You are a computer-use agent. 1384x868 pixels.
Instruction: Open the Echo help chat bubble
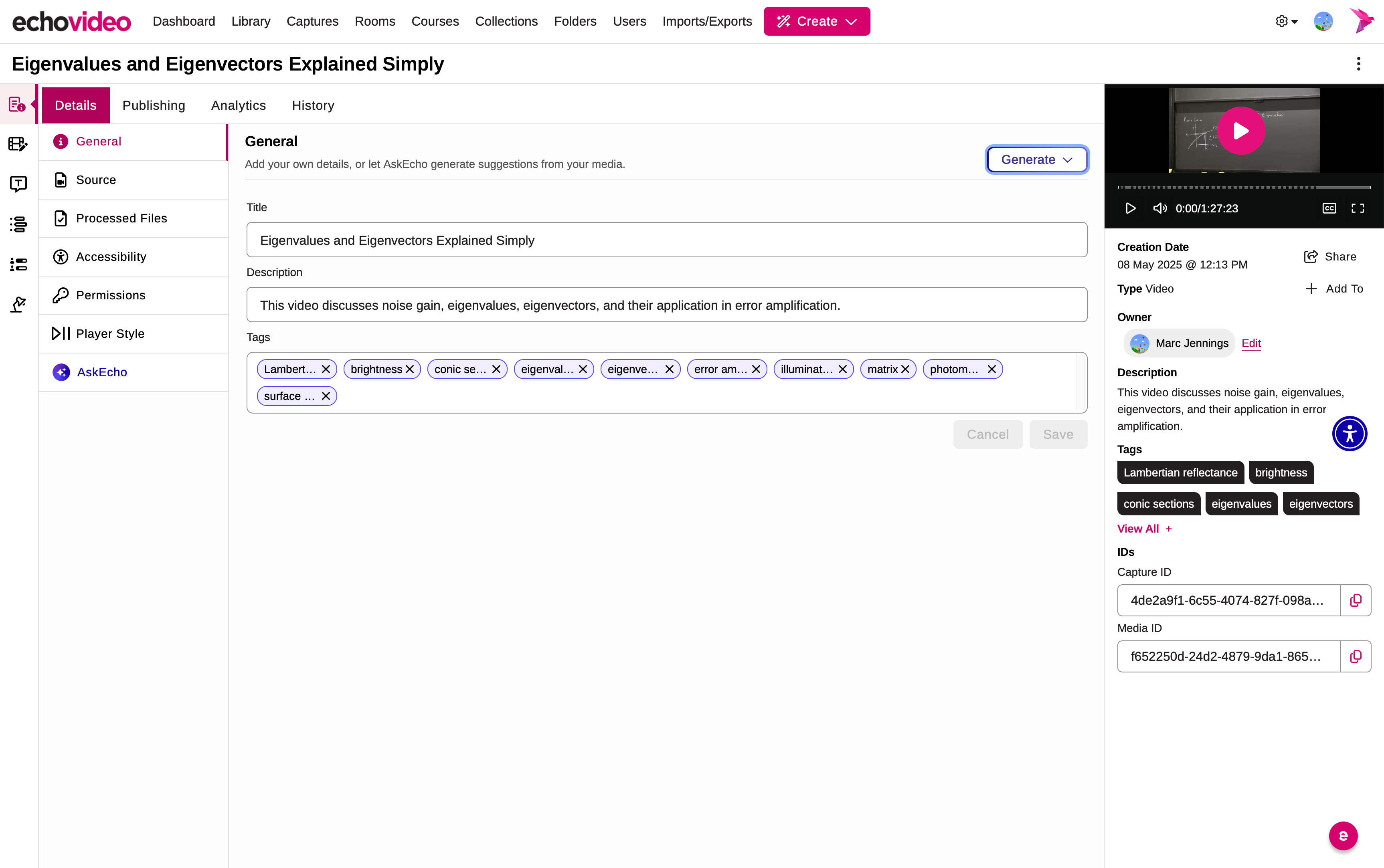(x=1343, y=836)
